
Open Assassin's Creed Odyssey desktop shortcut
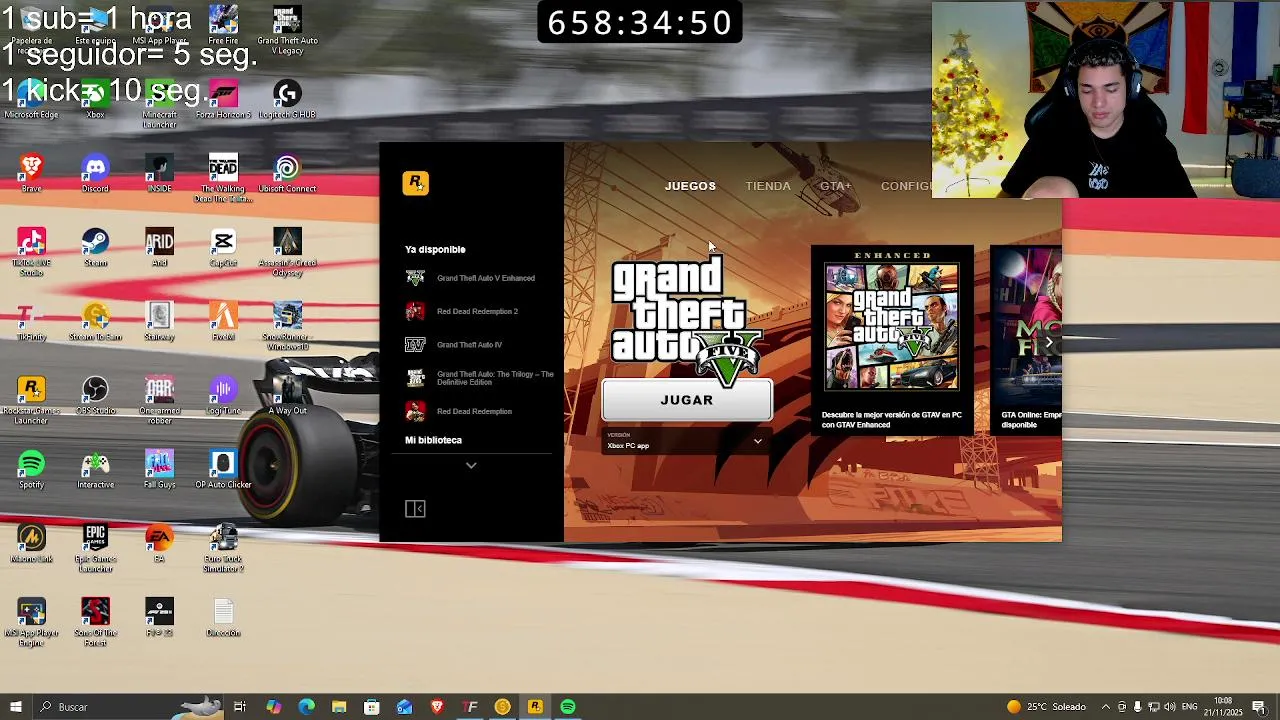[287, 252]
